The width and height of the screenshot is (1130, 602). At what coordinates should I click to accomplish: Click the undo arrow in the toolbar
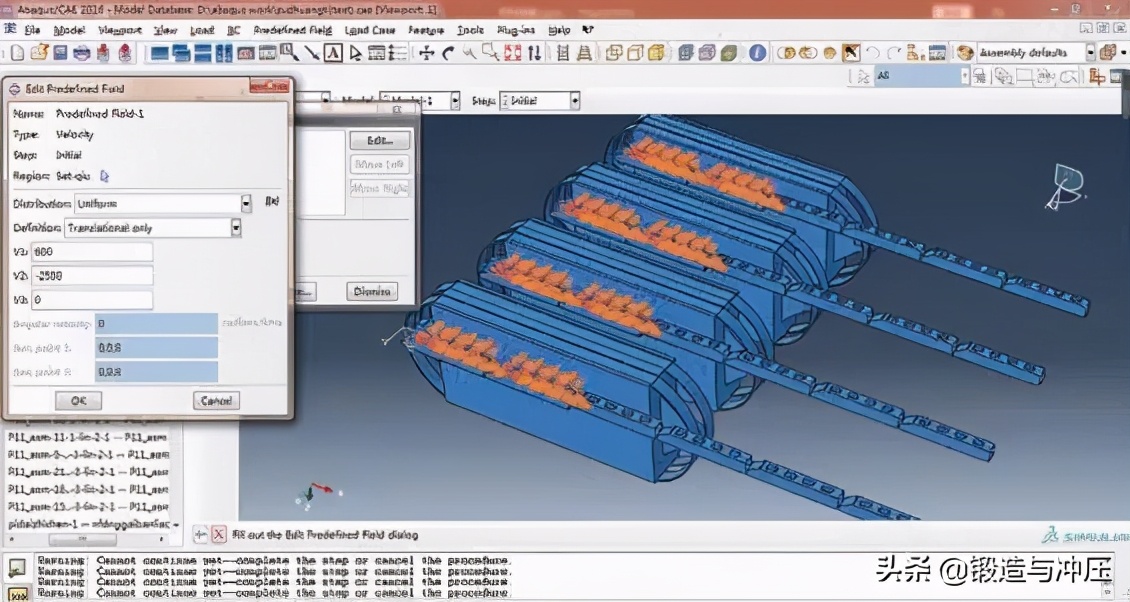tap(873, 53)
